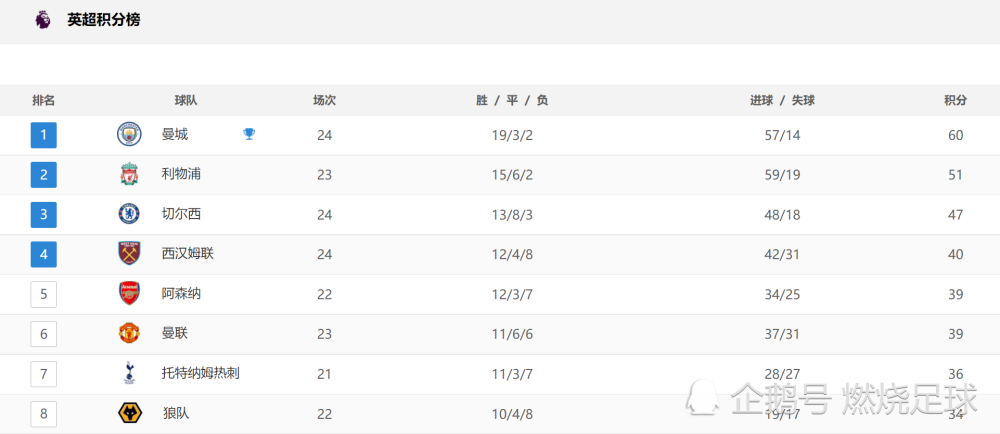
Task: Click the Premier League lion logo
Action: pos(43,20)
